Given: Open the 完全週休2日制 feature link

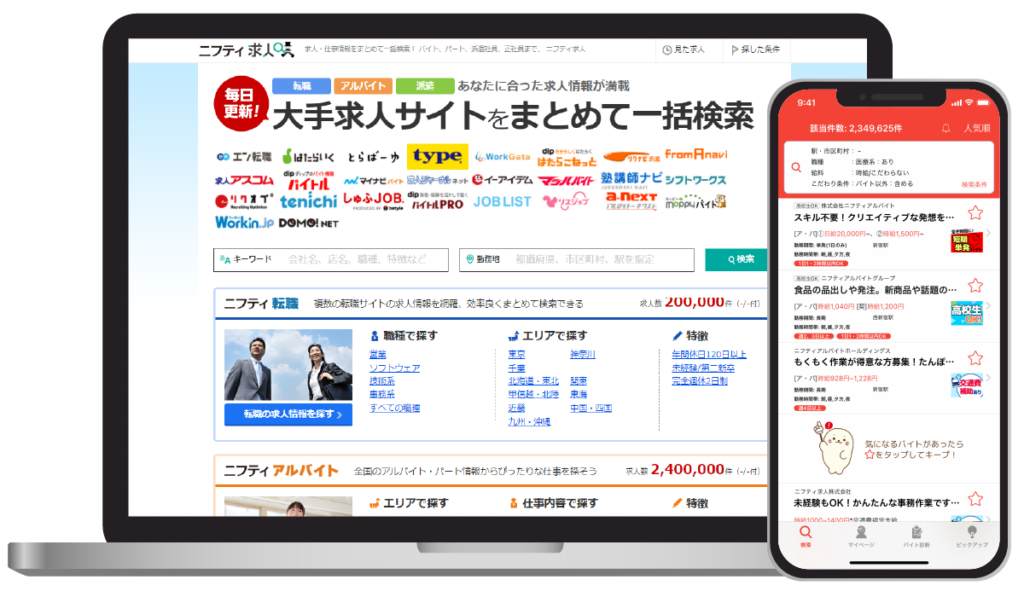Looking at the screenshot, I should [x=699, y=381].
